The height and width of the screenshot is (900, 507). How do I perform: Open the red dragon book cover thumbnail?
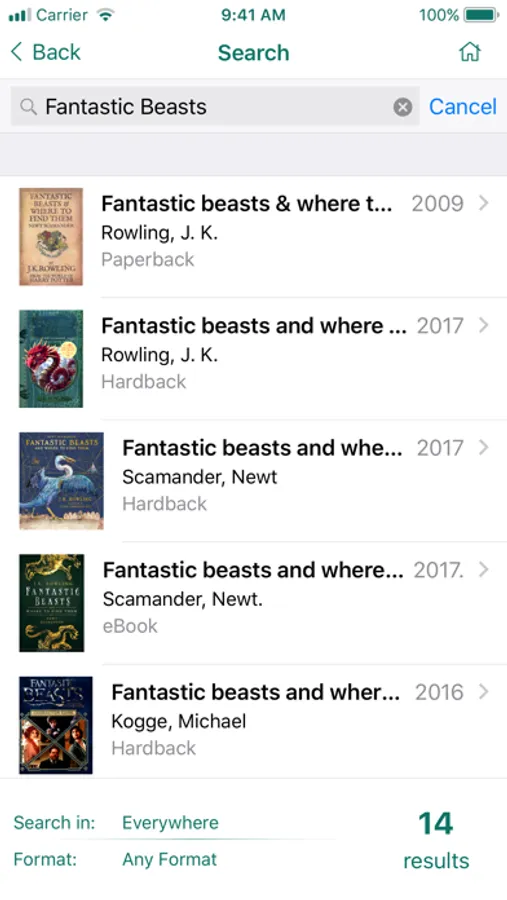pos(51,359)
